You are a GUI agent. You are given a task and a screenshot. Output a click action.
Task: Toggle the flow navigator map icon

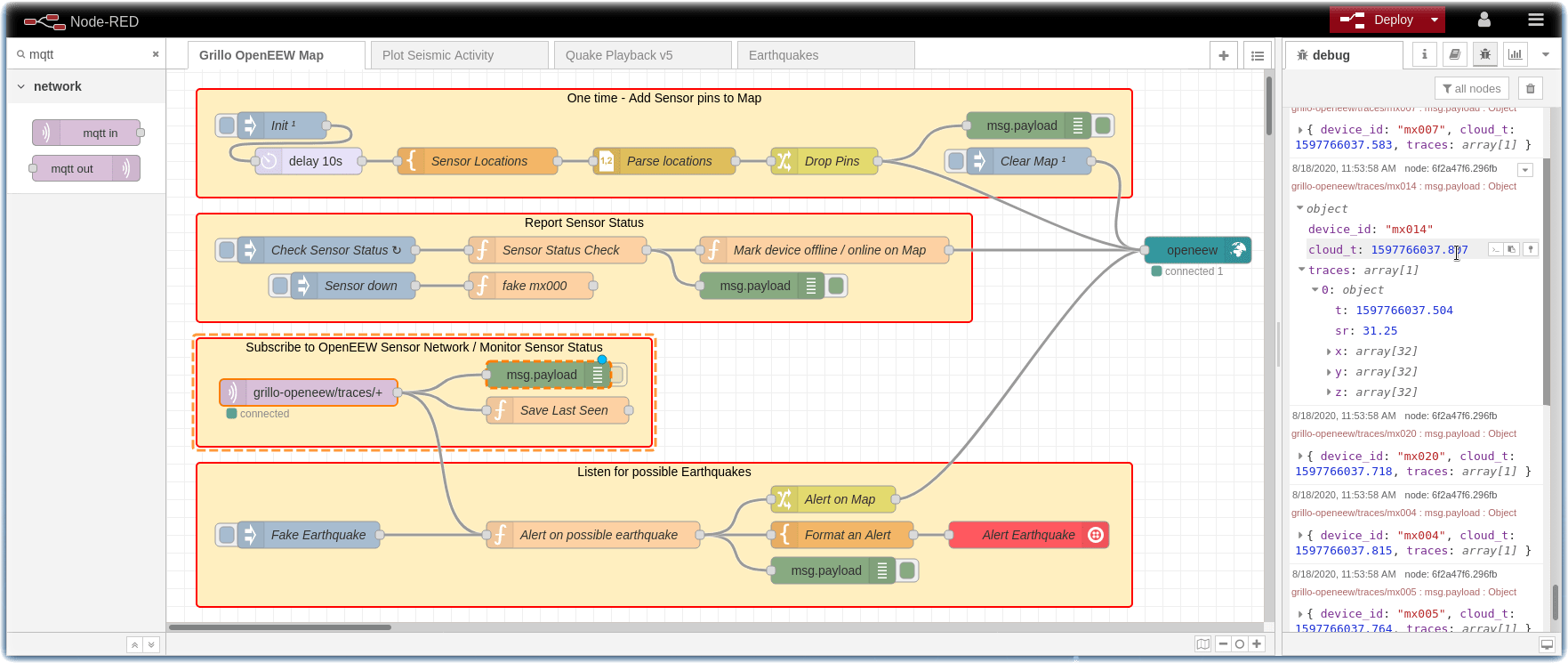tap(1202, 644)
